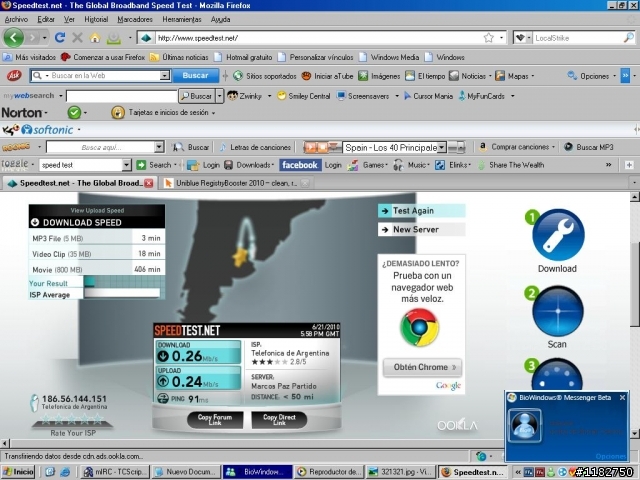
Task: Open the Hotmail gratuito bookmark
Action: point(244,57)
